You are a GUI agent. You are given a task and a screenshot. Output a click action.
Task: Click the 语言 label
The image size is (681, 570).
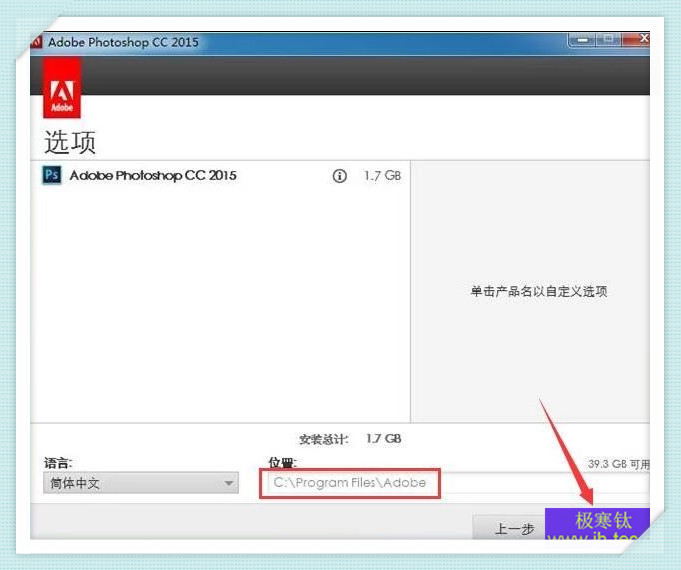click(58, 463)
